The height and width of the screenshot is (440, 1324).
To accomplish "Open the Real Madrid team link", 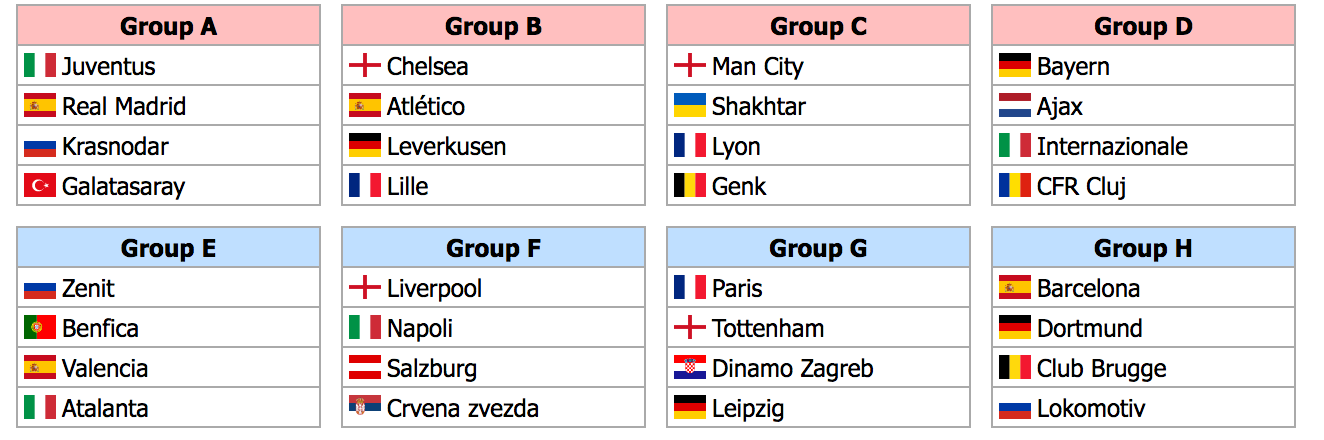I will (124, 106).
